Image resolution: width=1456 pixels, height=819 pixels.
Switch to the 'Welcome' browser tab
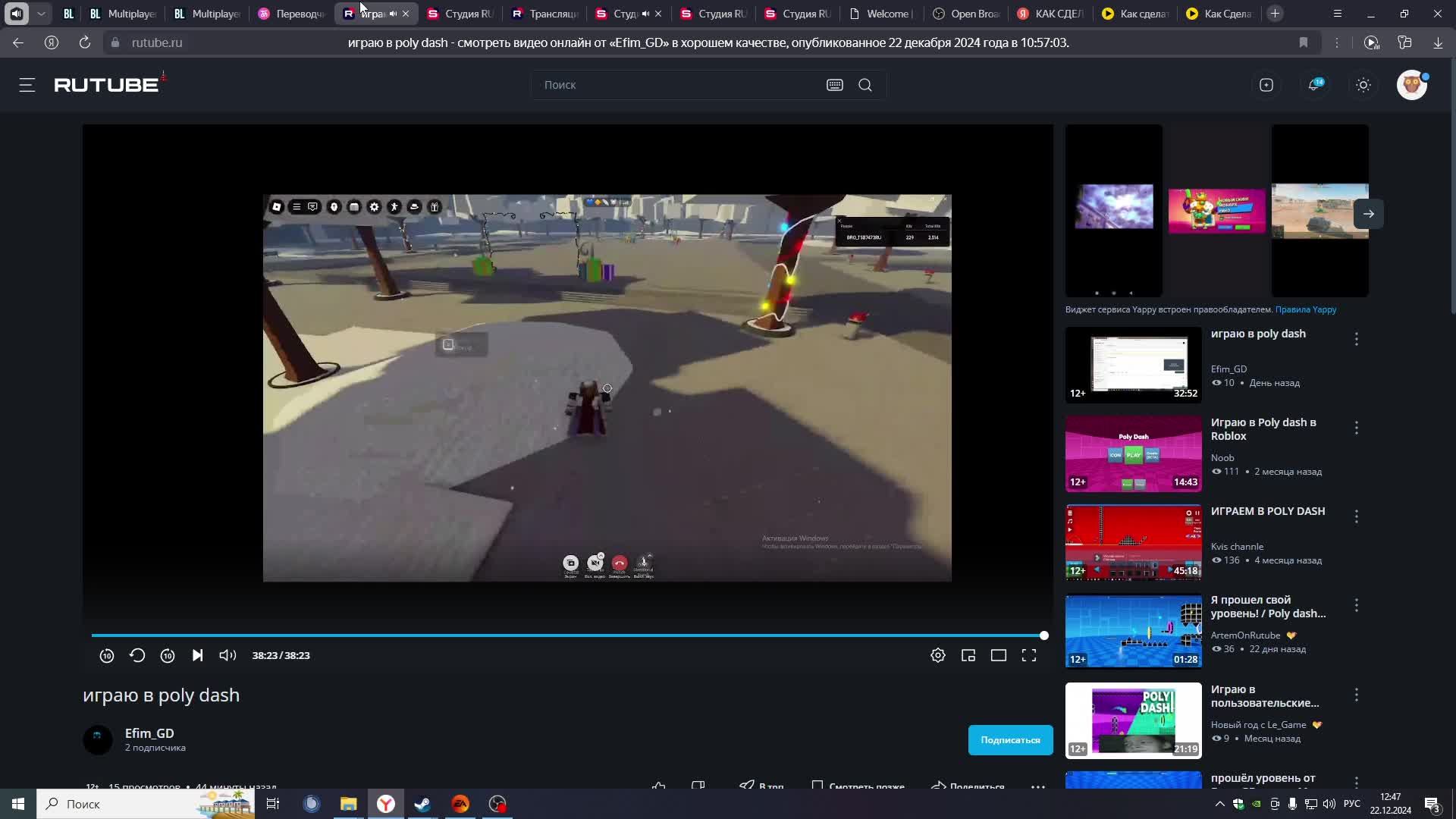point(882,14)
